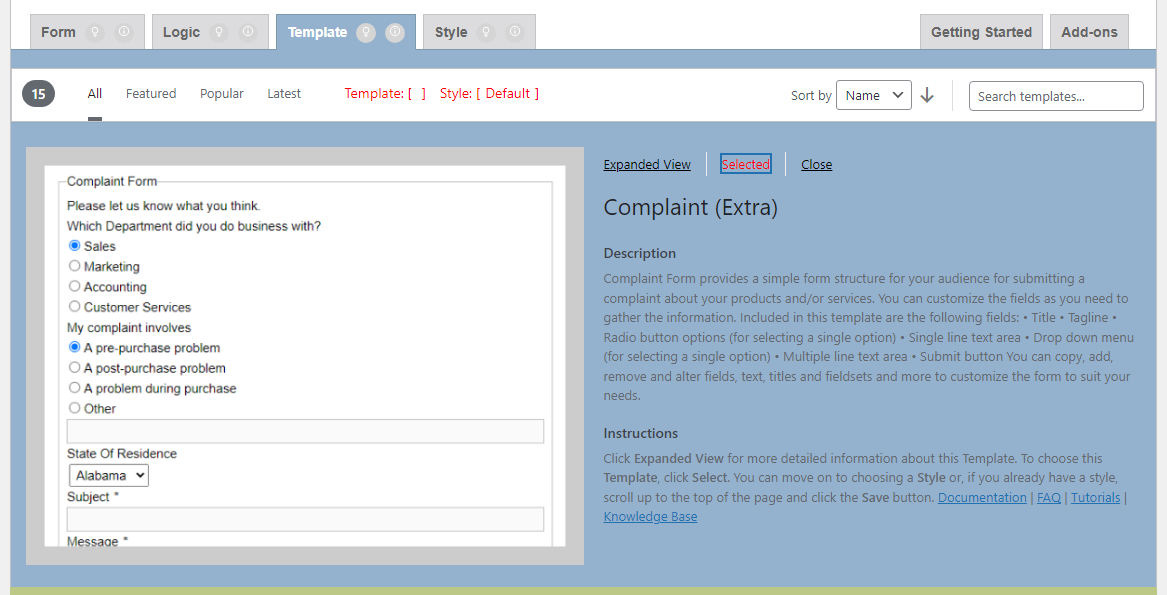Click the info icon on Template tab
This screenshot has height=595, width=1167.
point(395,33)
